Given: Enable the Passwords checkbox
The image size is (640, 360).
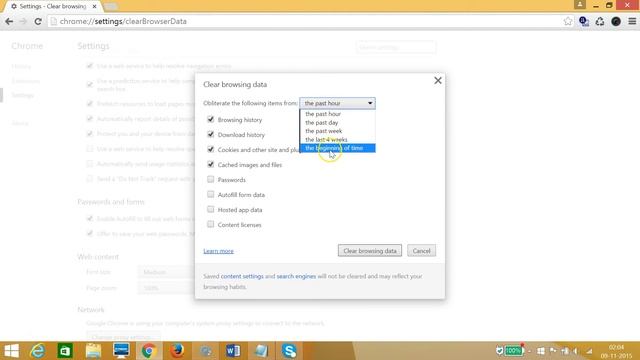Looking at the screenshot, I should click(211, 179).
